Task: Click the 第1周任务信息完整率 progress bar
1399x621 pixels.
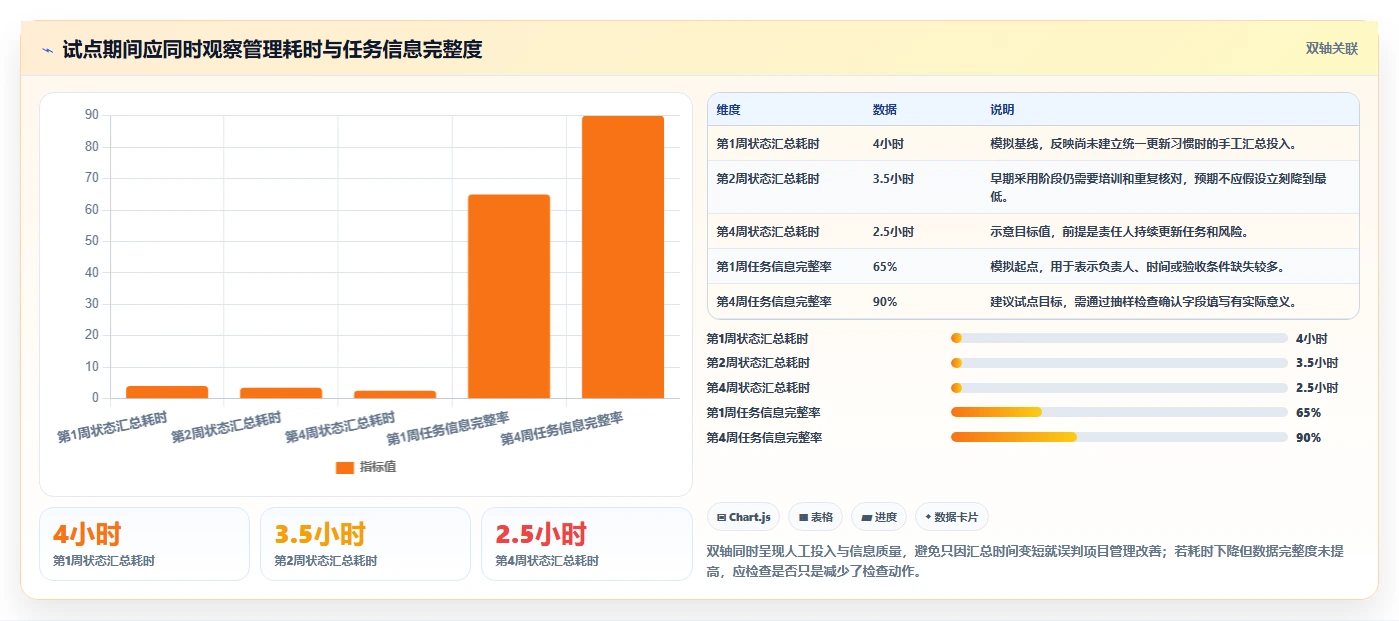Action: click(1119, 412)
